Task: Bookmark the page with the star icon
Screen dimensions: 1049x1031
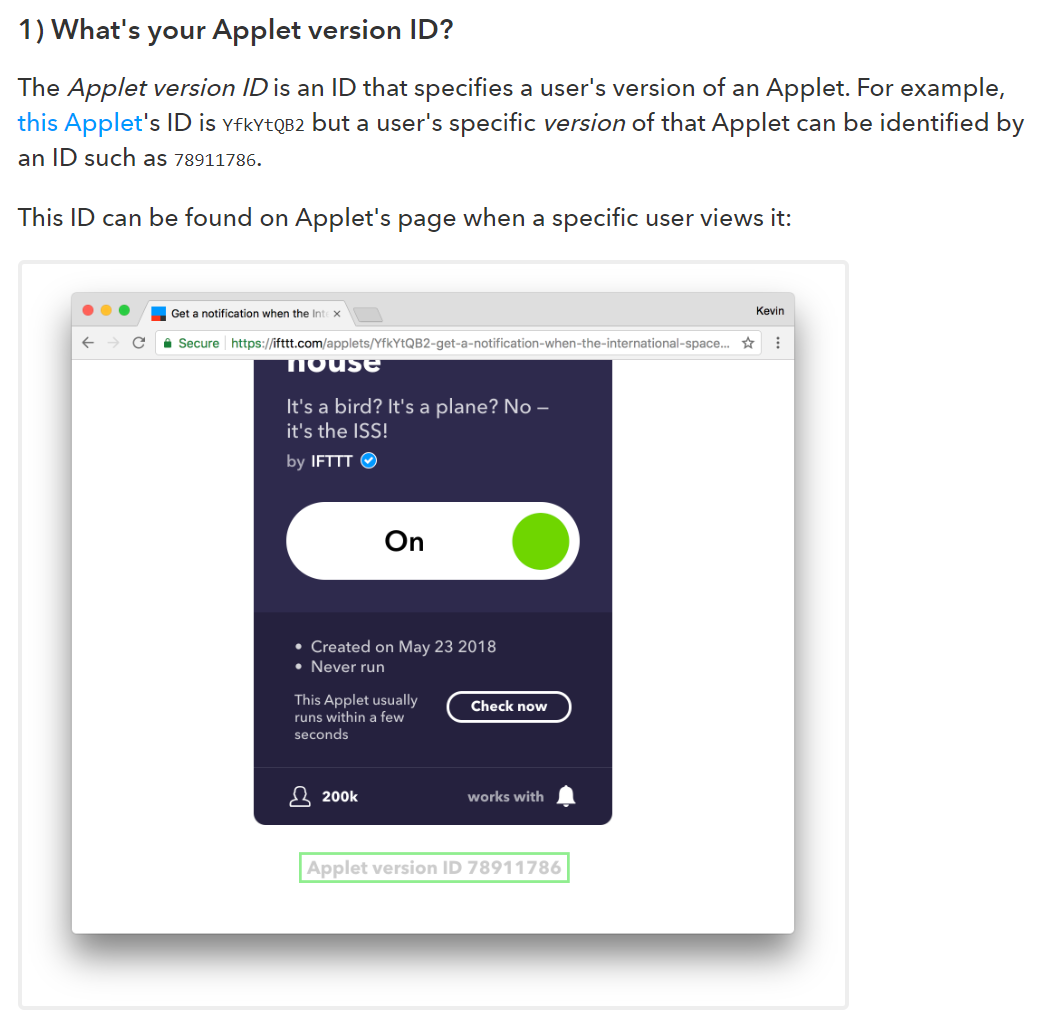Action: (x=748, y=343)
